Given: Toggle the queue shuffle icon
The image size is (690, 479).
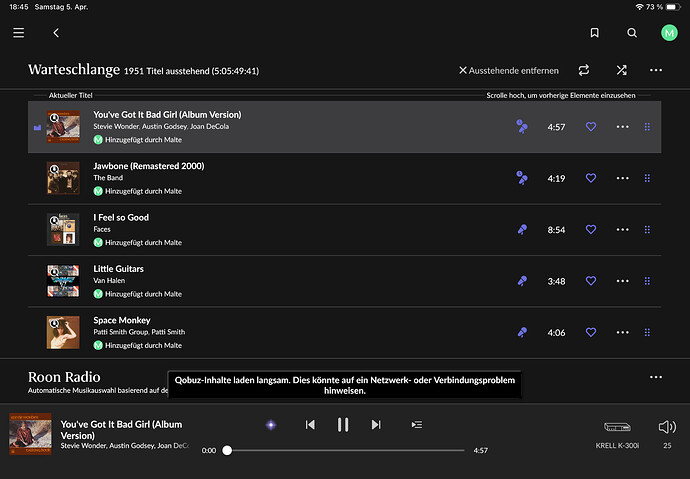Looking at the screenshot, I should (x=621, y=70).
